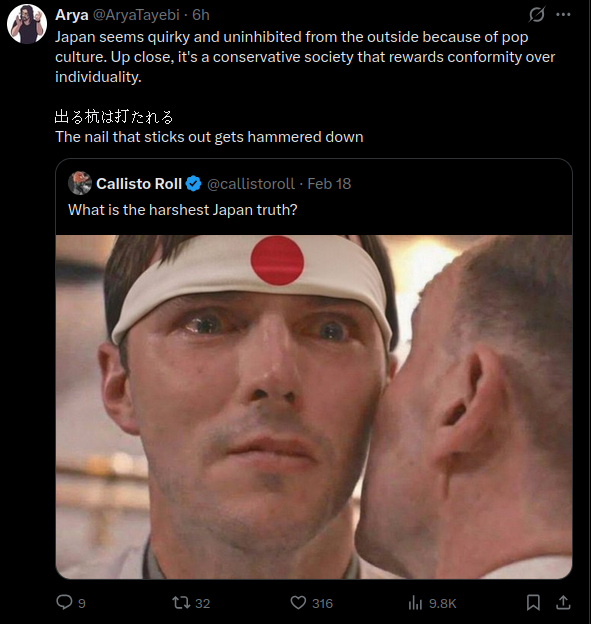Screen dimensions: 591x624
Task: View analytics via the bar chart icon
Action: coord(415,603)
